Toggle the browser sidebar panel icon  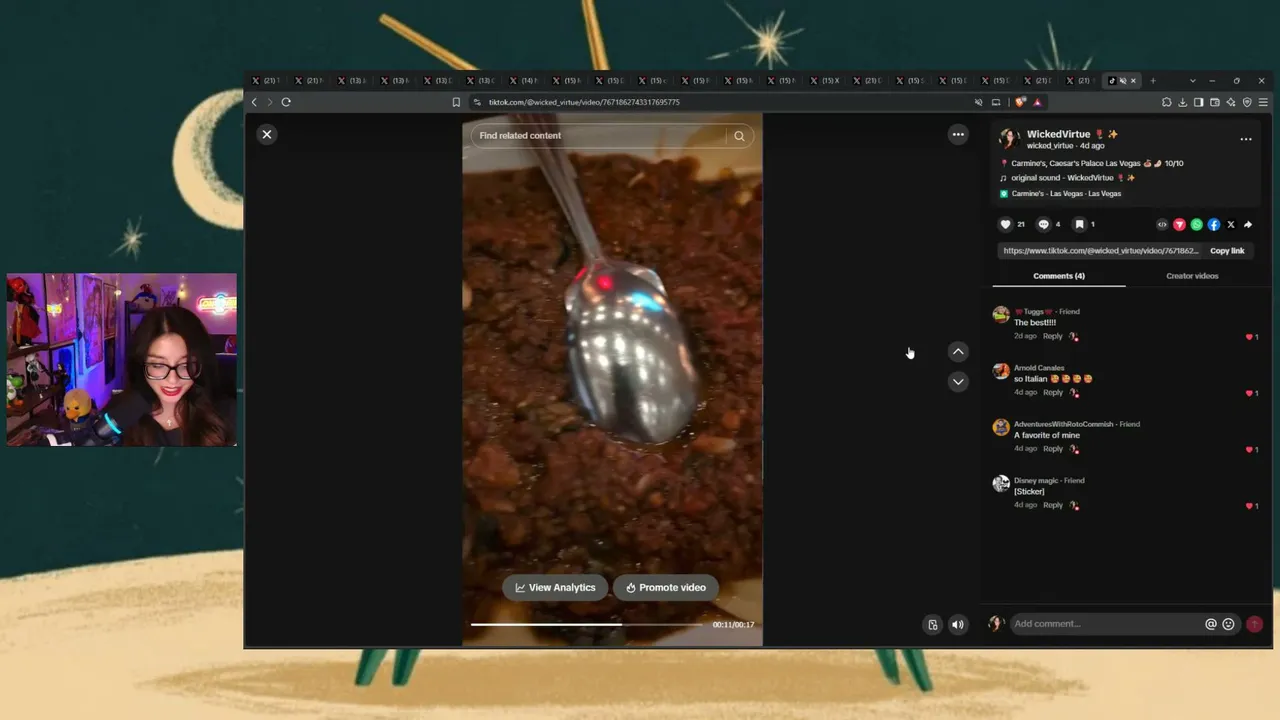(x=1199, y=102)
